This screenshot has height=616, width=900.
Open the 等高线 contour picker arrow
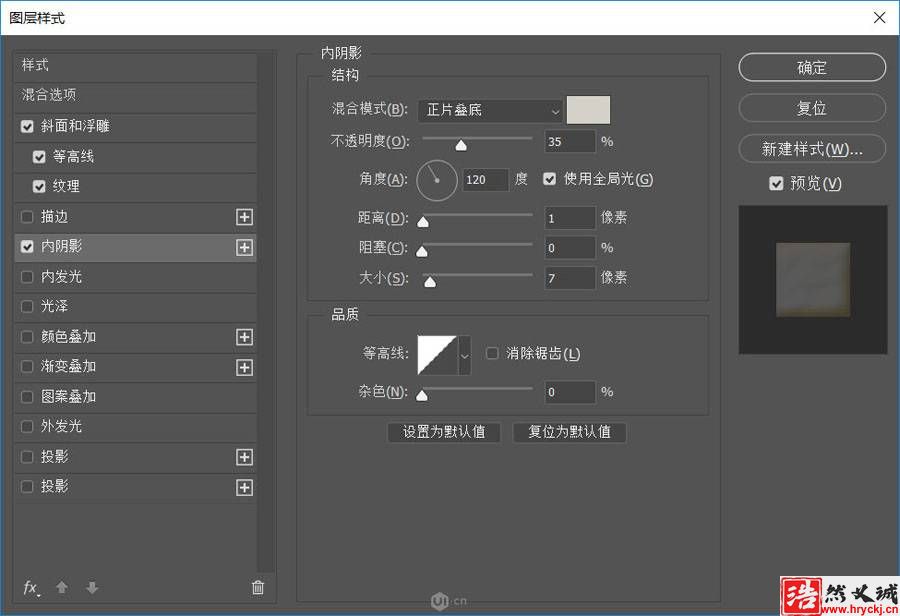[x=464, y=355]
